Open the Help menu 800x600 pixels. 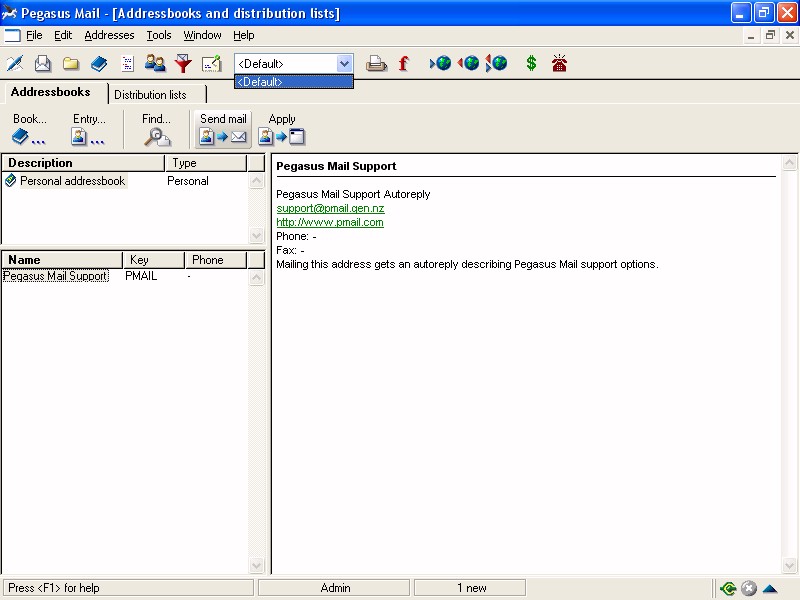pyautogui.click(x=243, y=35)
